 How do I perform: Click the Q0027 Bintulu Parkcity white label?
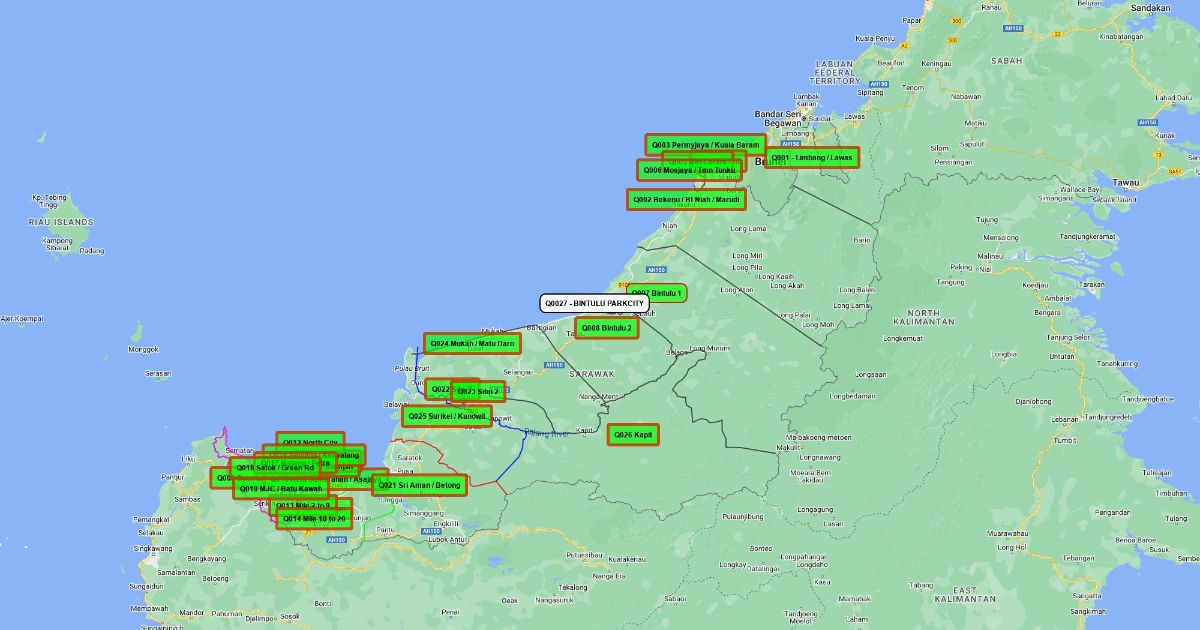(x=594, y=303)
